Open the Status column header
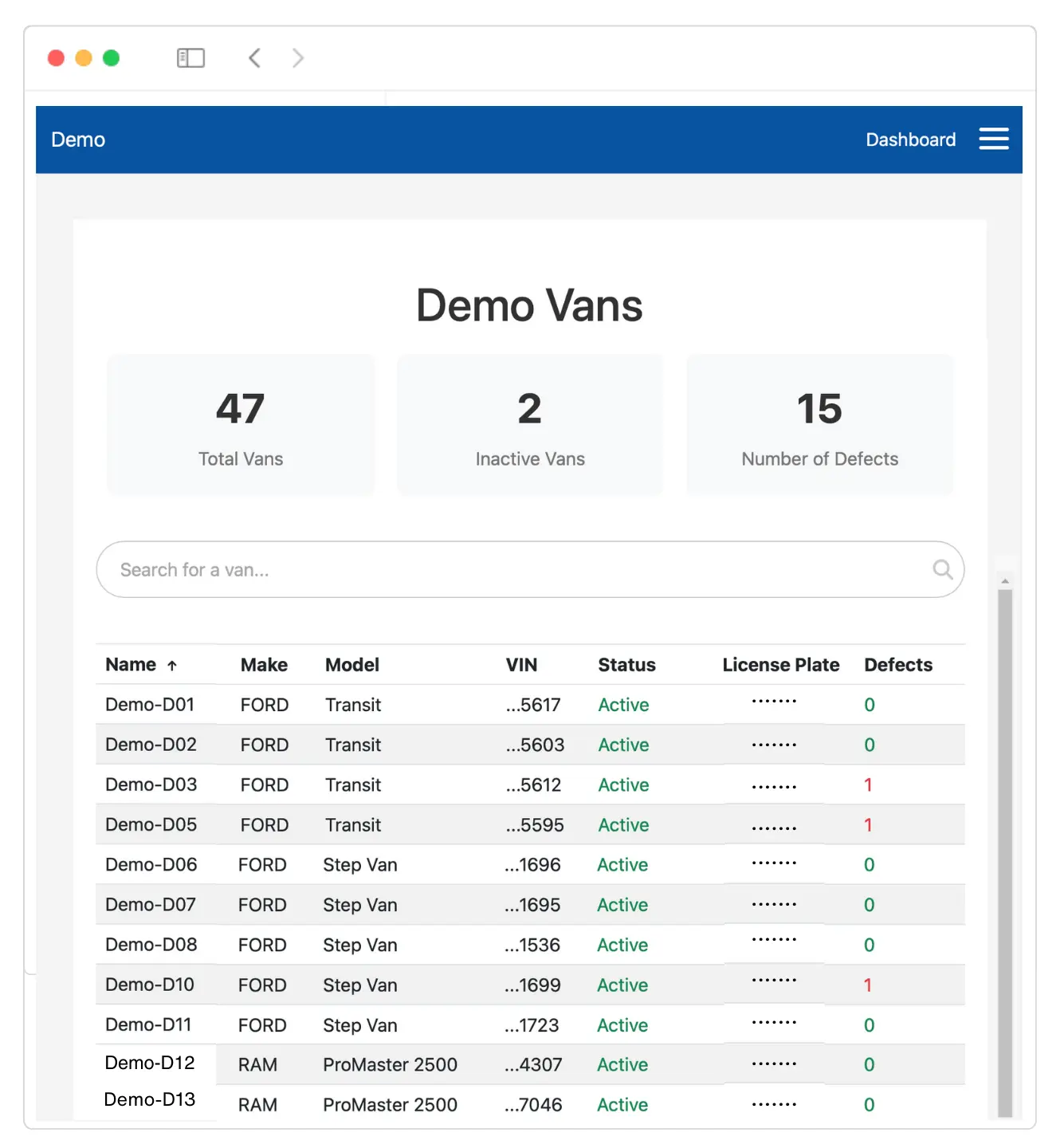 (626, 664)
